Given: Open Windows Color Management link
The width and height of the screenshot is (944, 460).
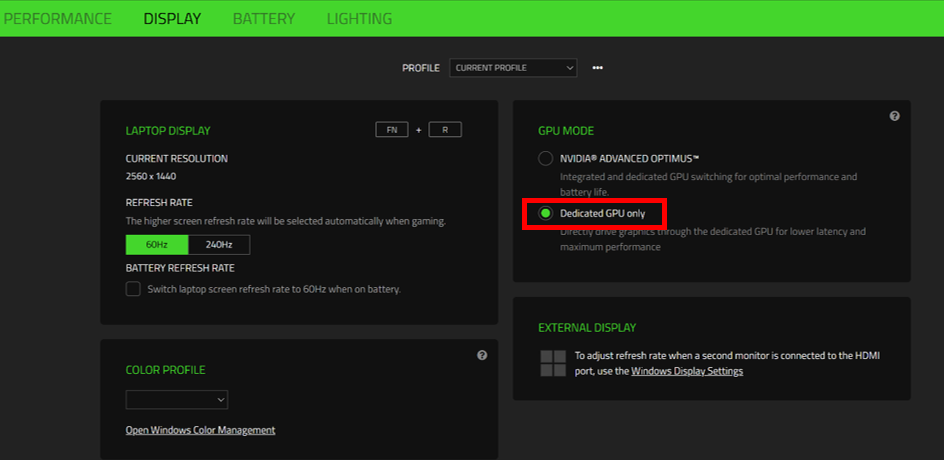Looking at the screenshot, I should pyautogui.click(x=200, y=430).
